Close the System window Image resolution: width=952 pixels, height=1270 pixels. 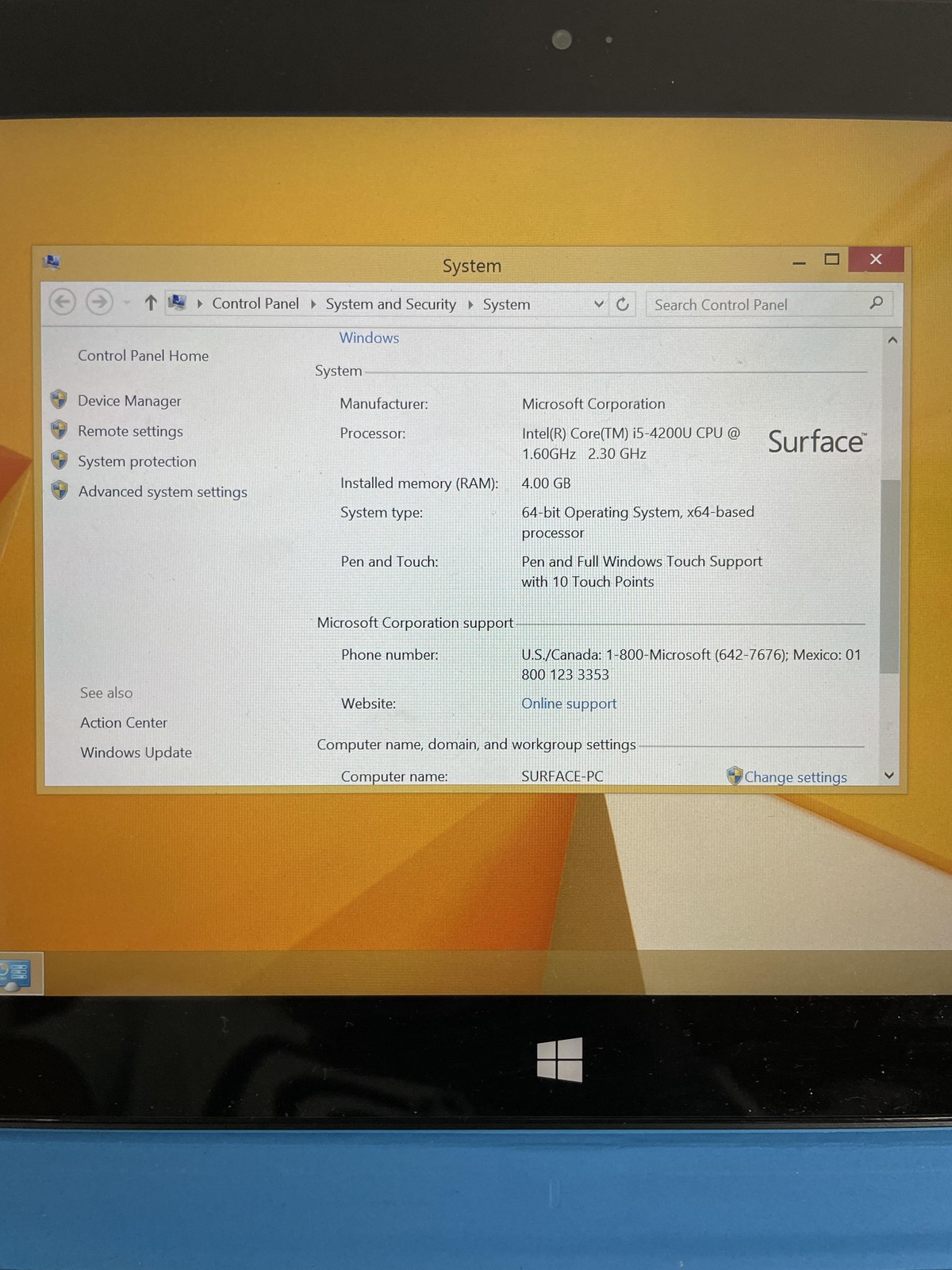(x=876, y=260)
